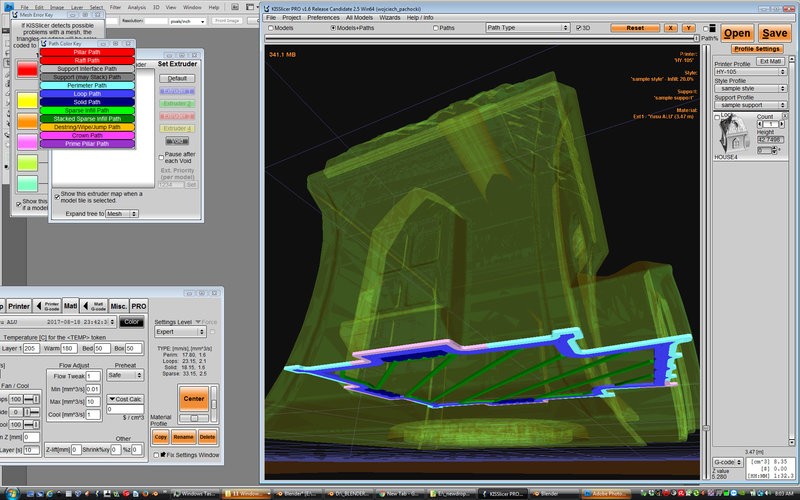Switch to the Misc. tab
Screen dimensions: 800x500
(x=118, y=306)
